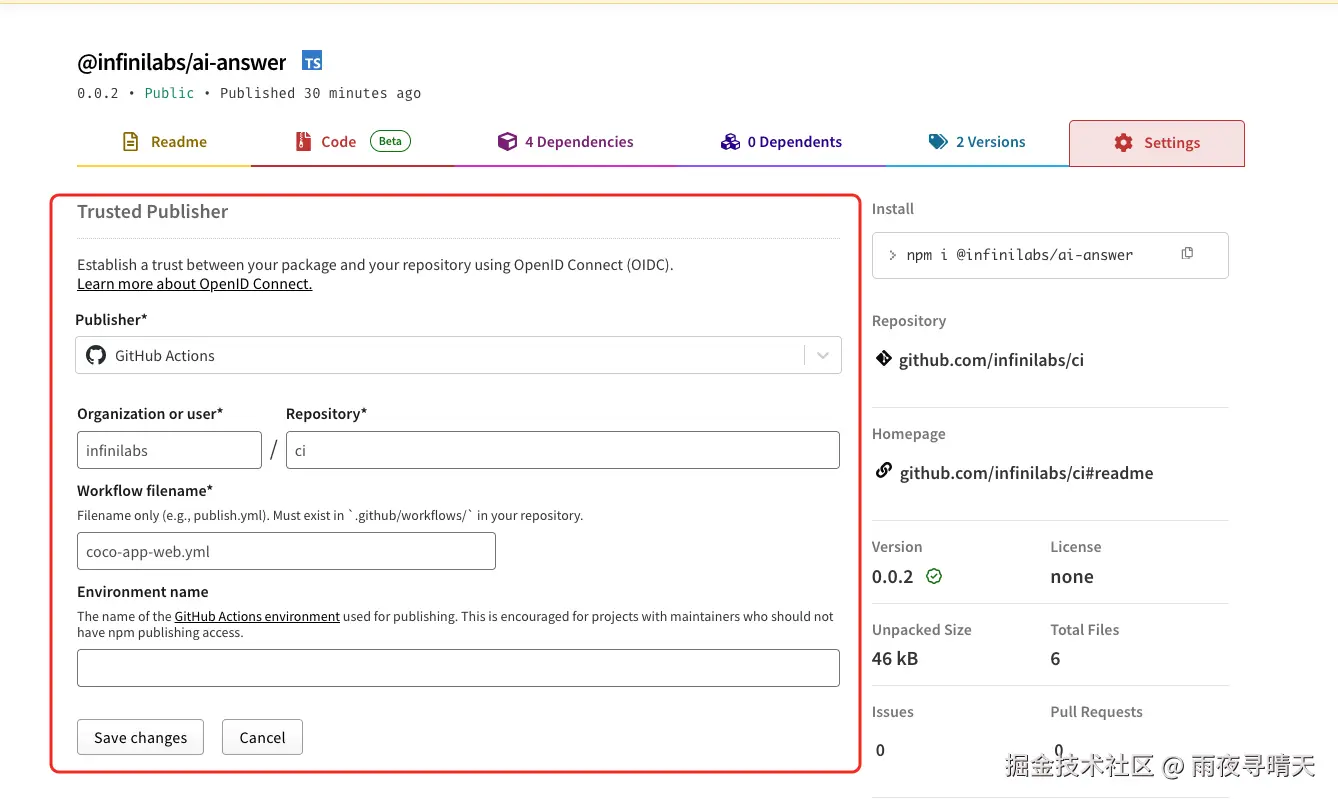
Task: Click the green verified checkmark beside 0.0.2
Action: pos(934,577)
